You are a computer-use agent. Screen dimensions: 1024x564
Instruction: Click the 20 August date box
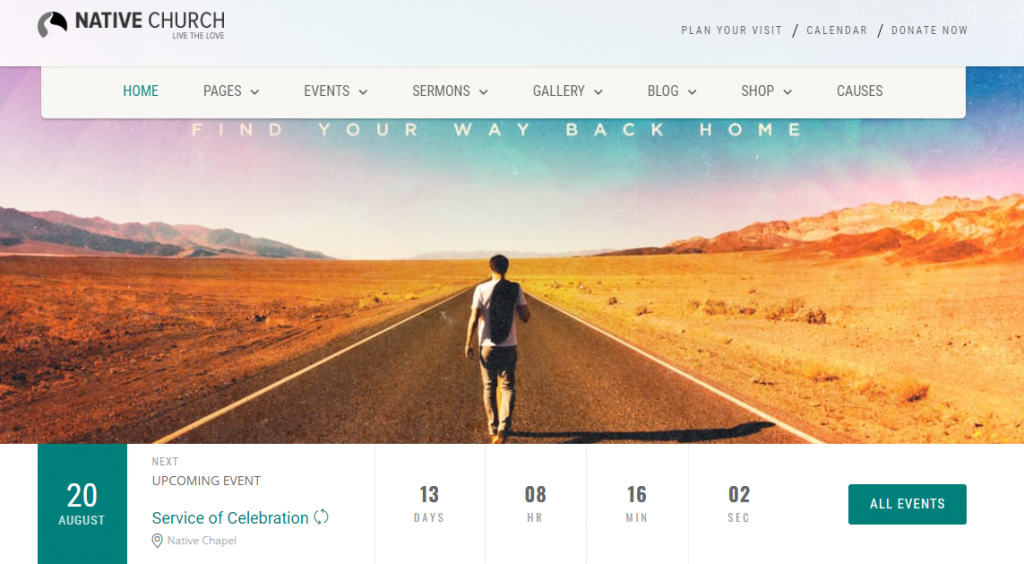(x=82, y=504)
